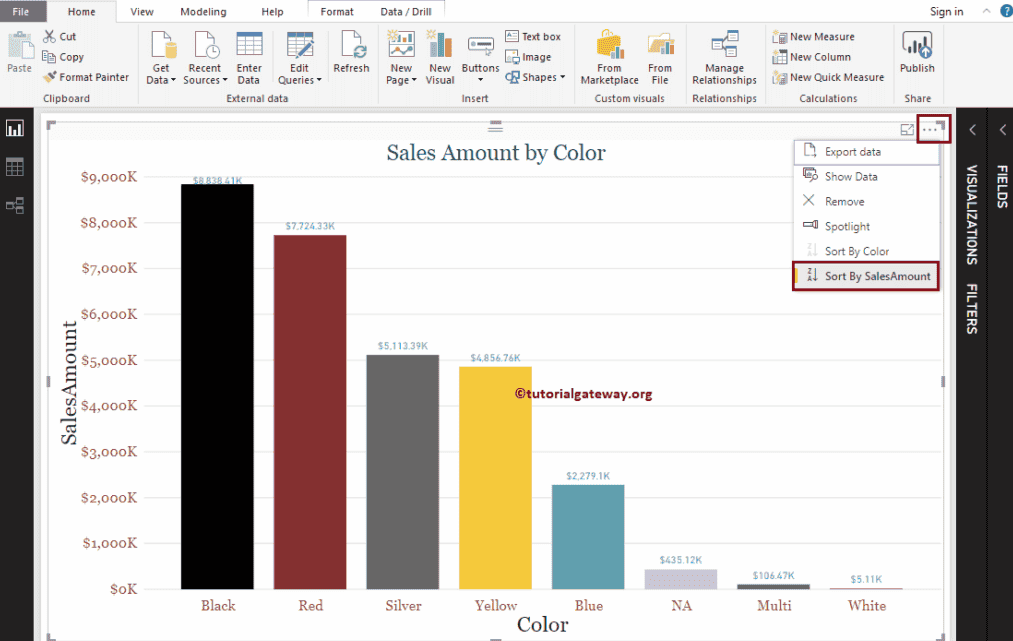This screenshot has height=641, width=1013.
Task: Publish the report
Action: 916,55
